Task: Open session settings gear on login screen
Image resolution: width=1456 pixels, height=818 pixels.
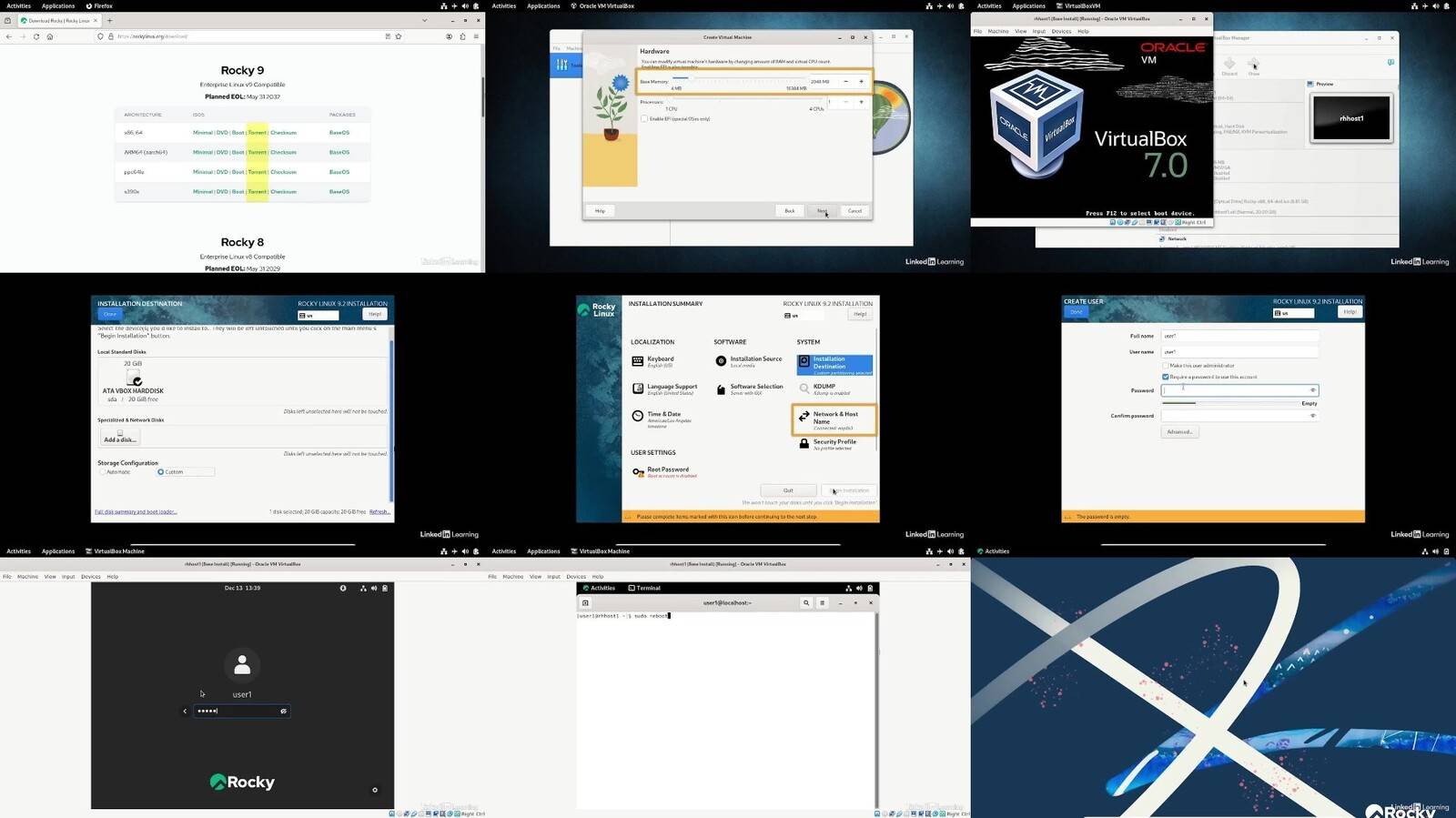Action: 375,790
